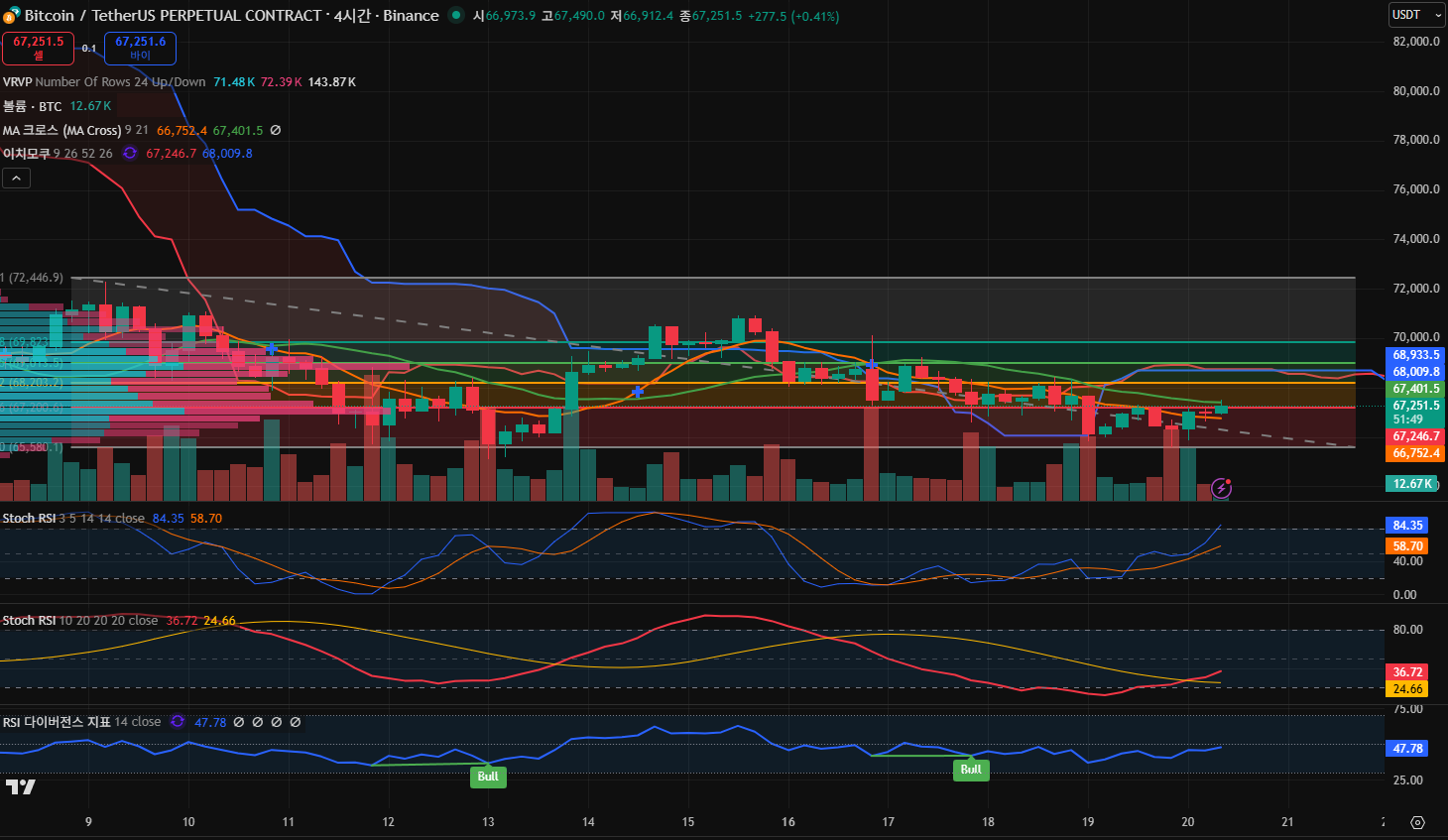
Task: Click RSI divergence indicator purple refresh icon
Action: pos(178,722)
